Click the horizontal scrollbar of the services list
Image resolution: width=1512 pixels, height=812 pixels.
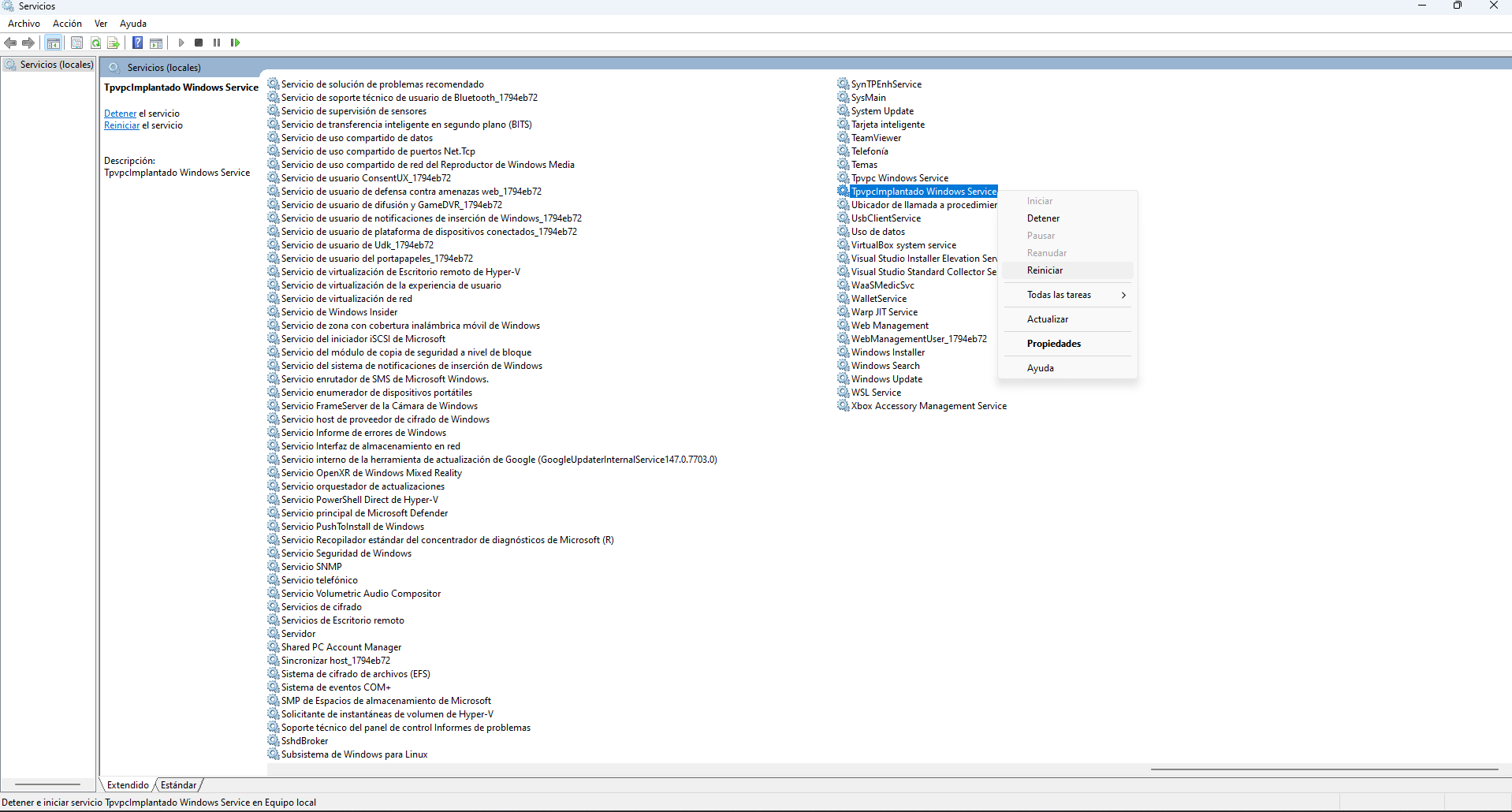1323,769
